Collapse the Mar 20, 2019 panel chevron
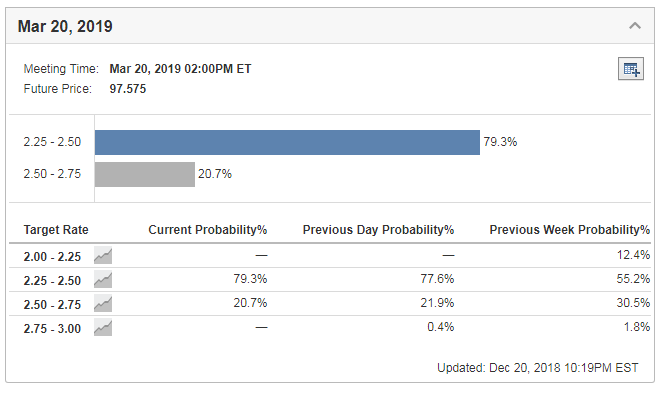662x399 pixels. [635, 26]
